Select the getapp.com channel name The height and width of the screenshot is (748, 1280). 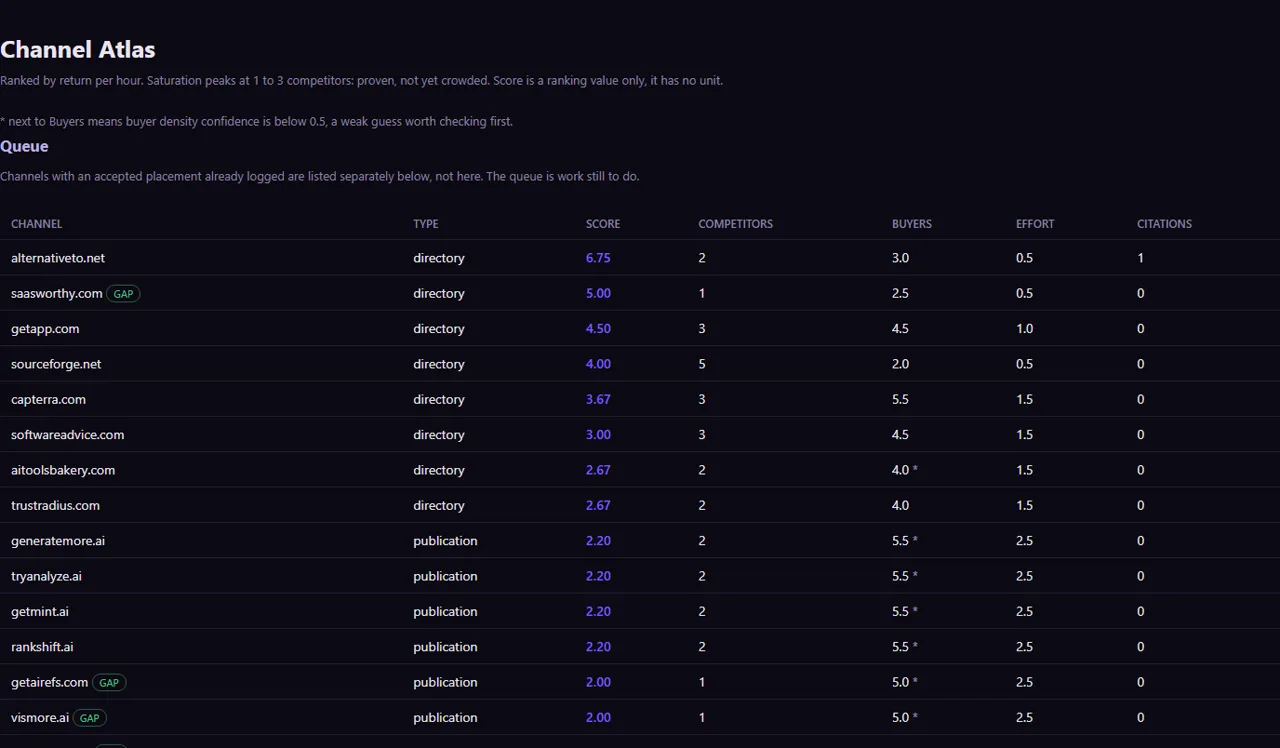[45, 329]
